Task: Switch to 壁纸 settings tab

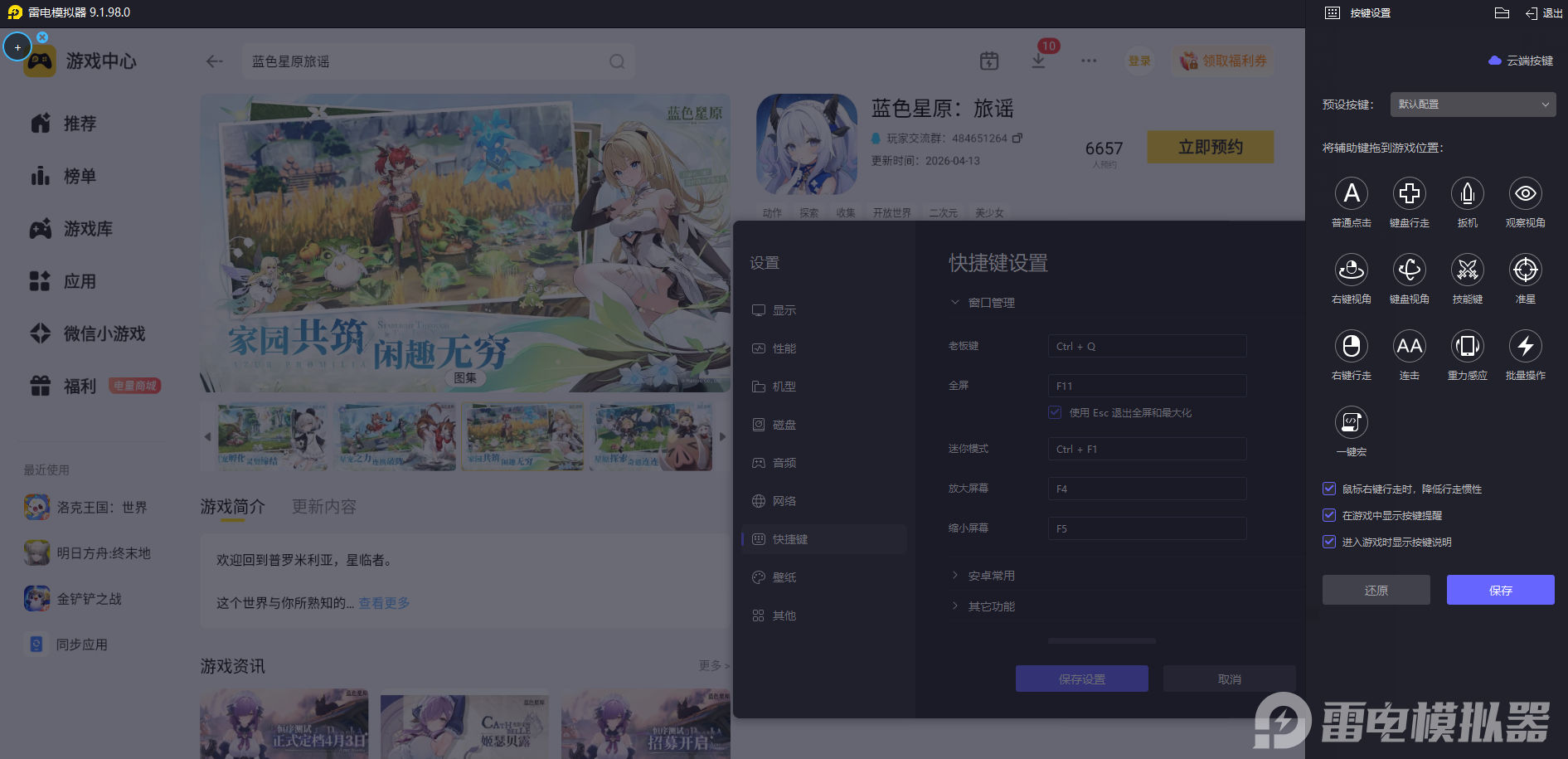Action: coord(824,577)
